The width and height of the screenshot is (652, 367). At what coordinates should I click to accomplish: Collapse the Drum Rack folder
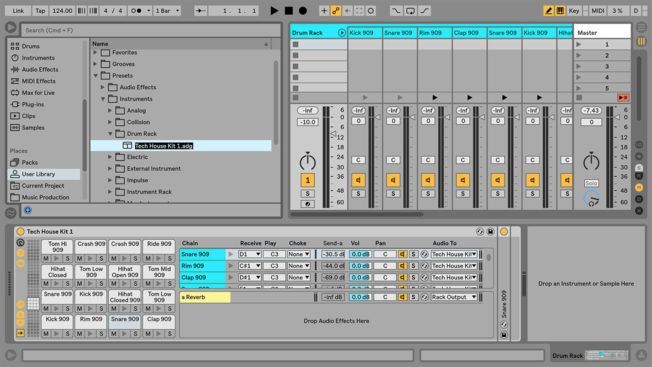pos(110,134)
